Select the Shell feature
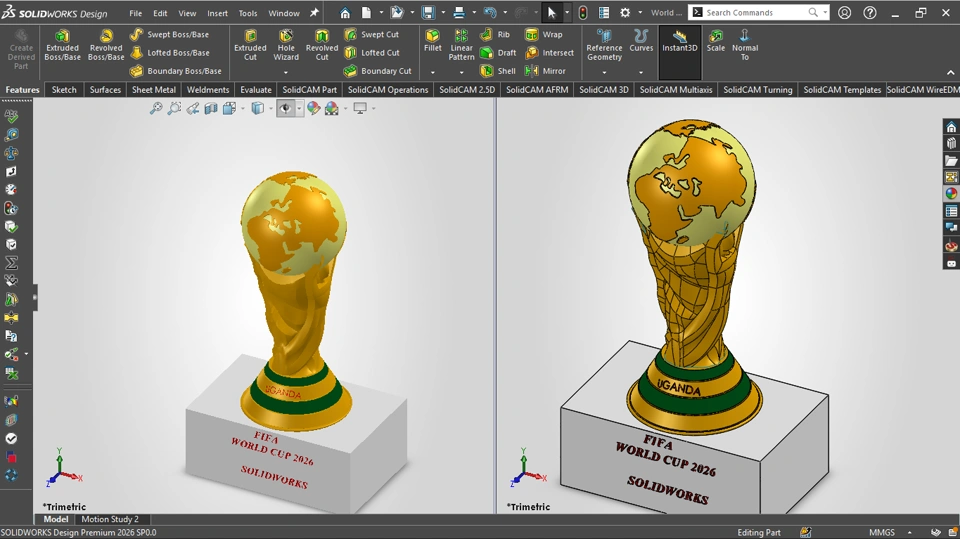 pyautogui.click(x=498, y=71)
